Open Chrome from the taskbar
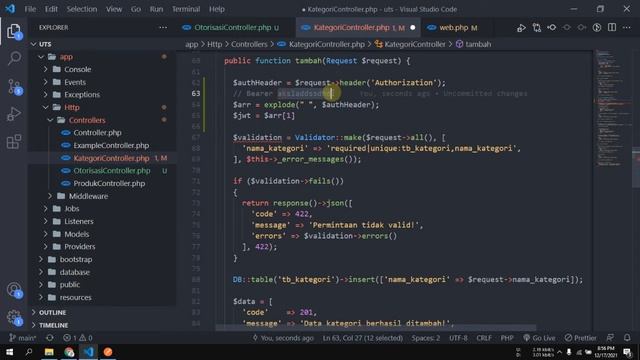This screenshot has height=360, width=640. [x=69, y=352]
